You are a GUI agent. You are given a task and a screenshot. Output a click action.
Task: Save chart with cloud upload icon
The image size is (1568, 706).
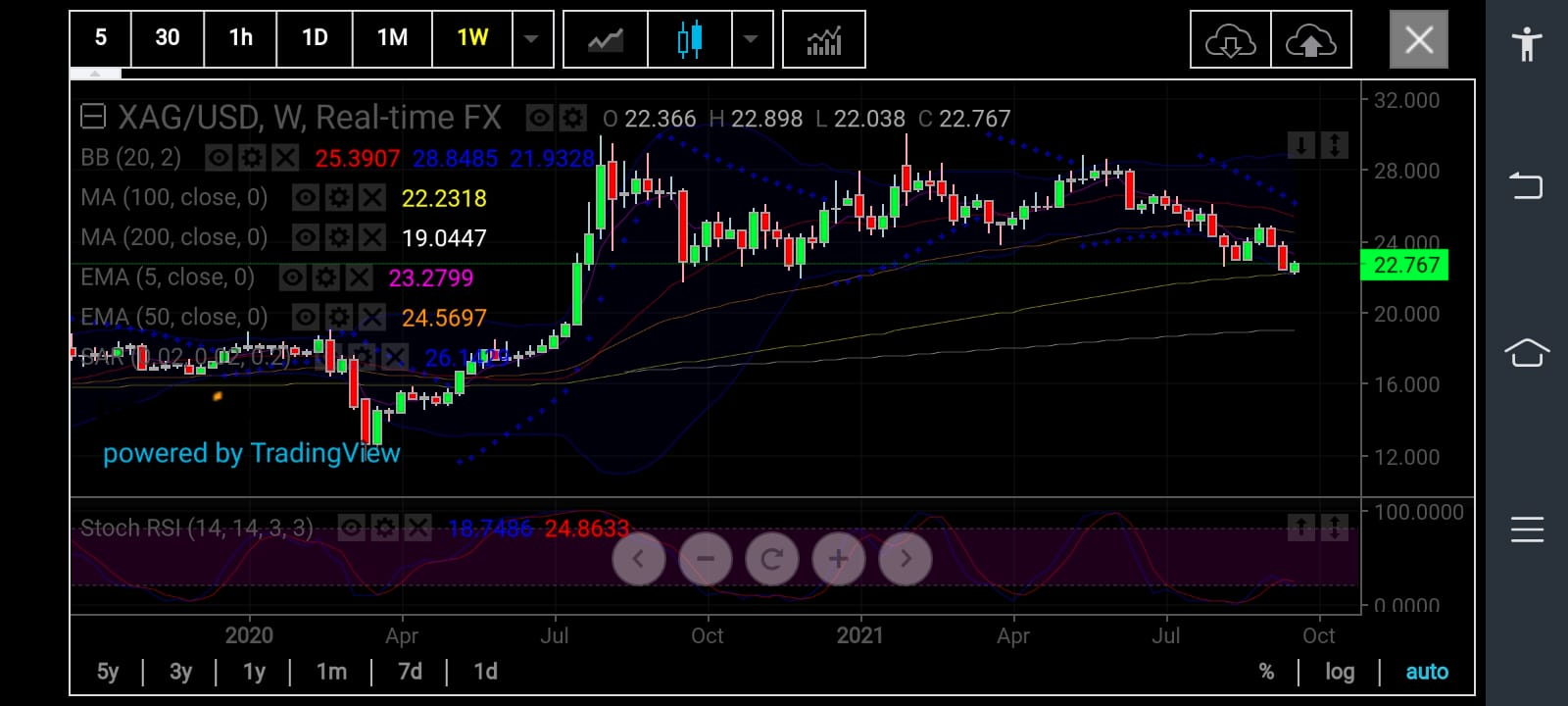[1311, 40]
